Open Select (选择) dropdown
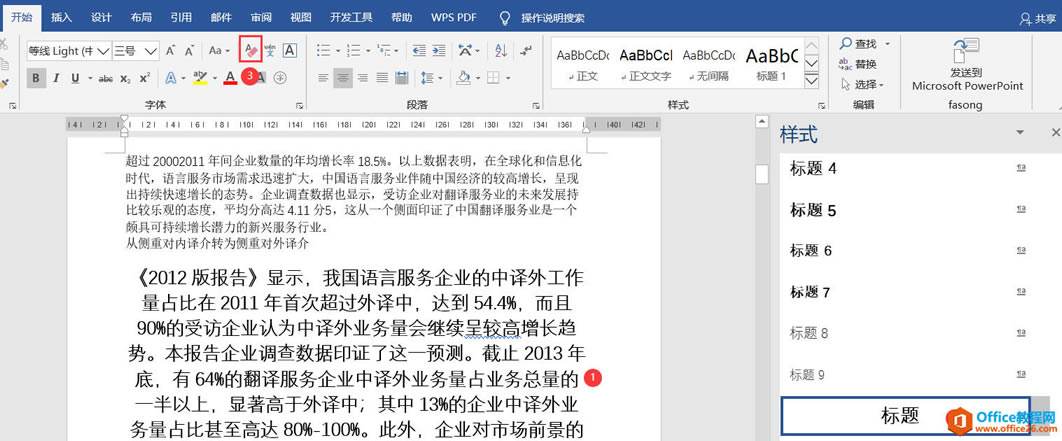1062x441 pixels. pos(862,85)
